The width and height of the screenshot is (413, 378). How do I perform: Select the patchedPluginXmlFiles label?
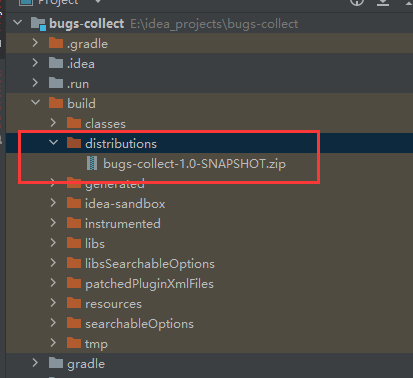[x=149, y=284]
